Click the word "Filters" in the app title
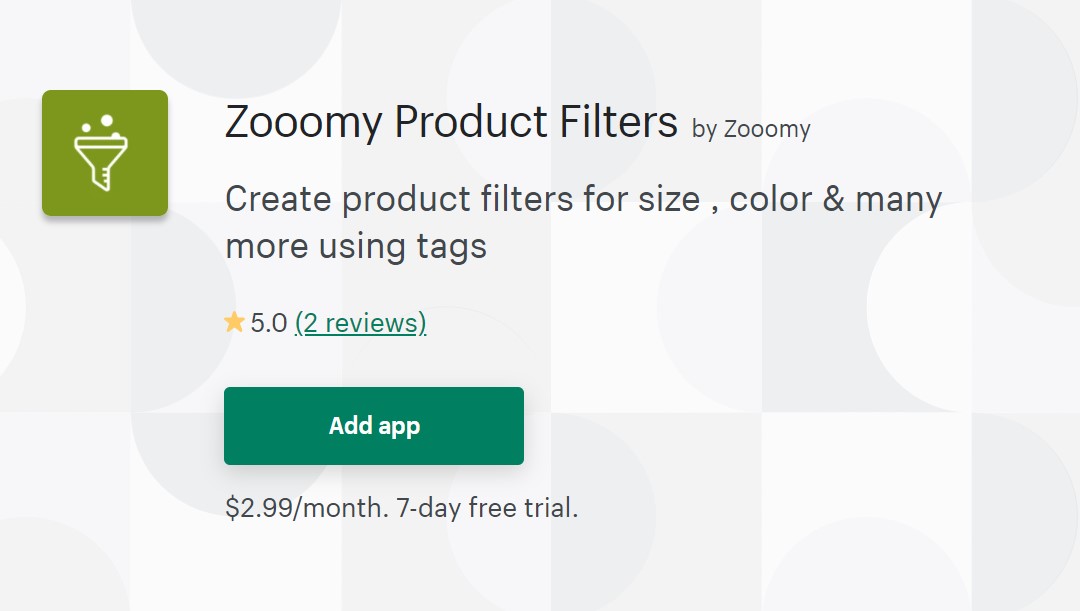This screenshot has height=611, width=1080. click(x=617, y=123)
